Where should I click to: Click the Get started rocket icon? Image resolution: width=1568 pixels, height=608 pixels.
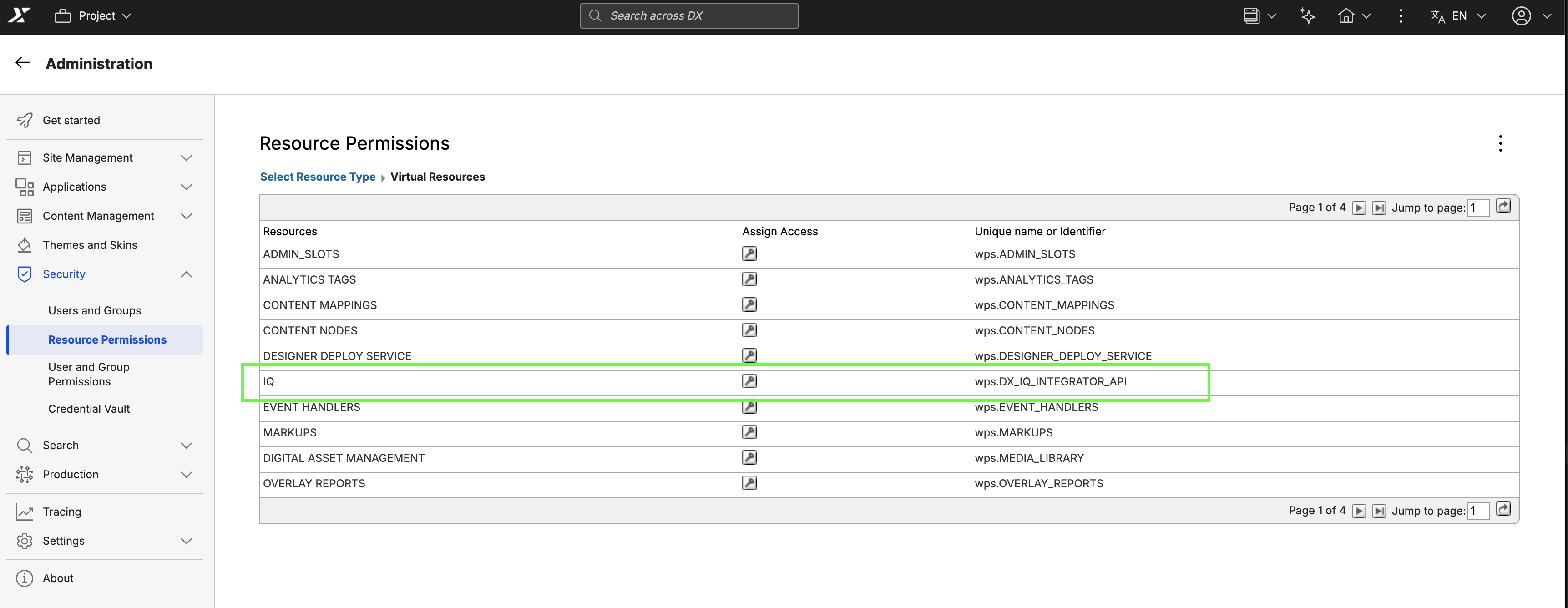point(25,121)
